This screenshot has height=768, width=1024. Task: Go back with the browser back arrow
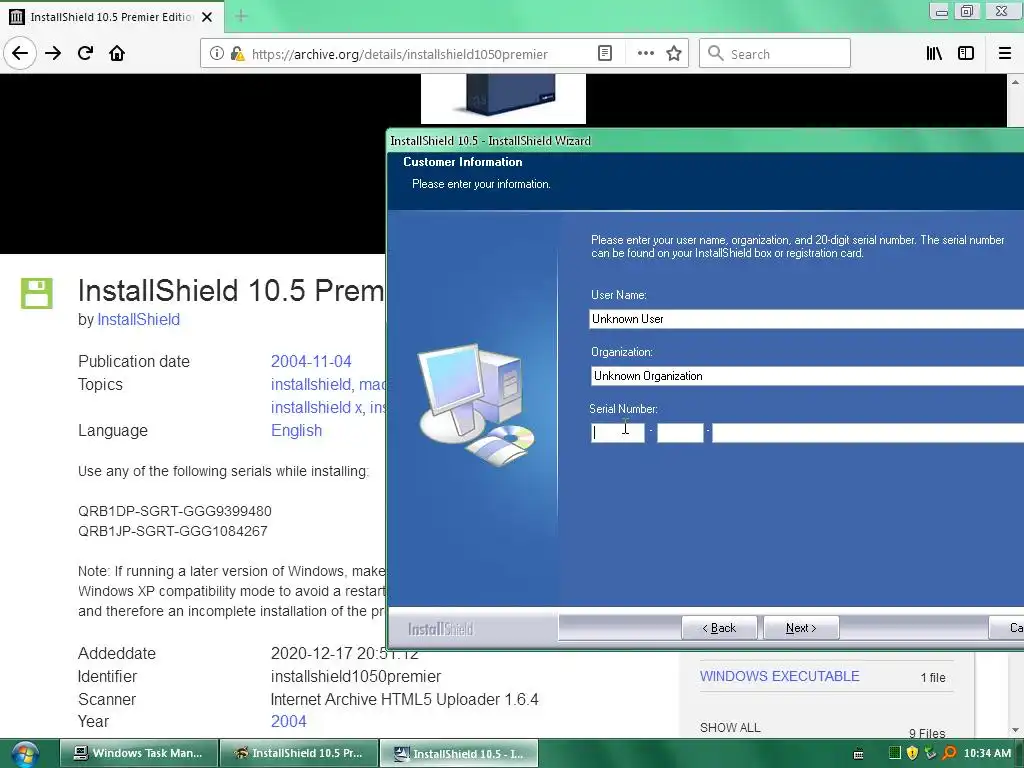pos(20,53)
